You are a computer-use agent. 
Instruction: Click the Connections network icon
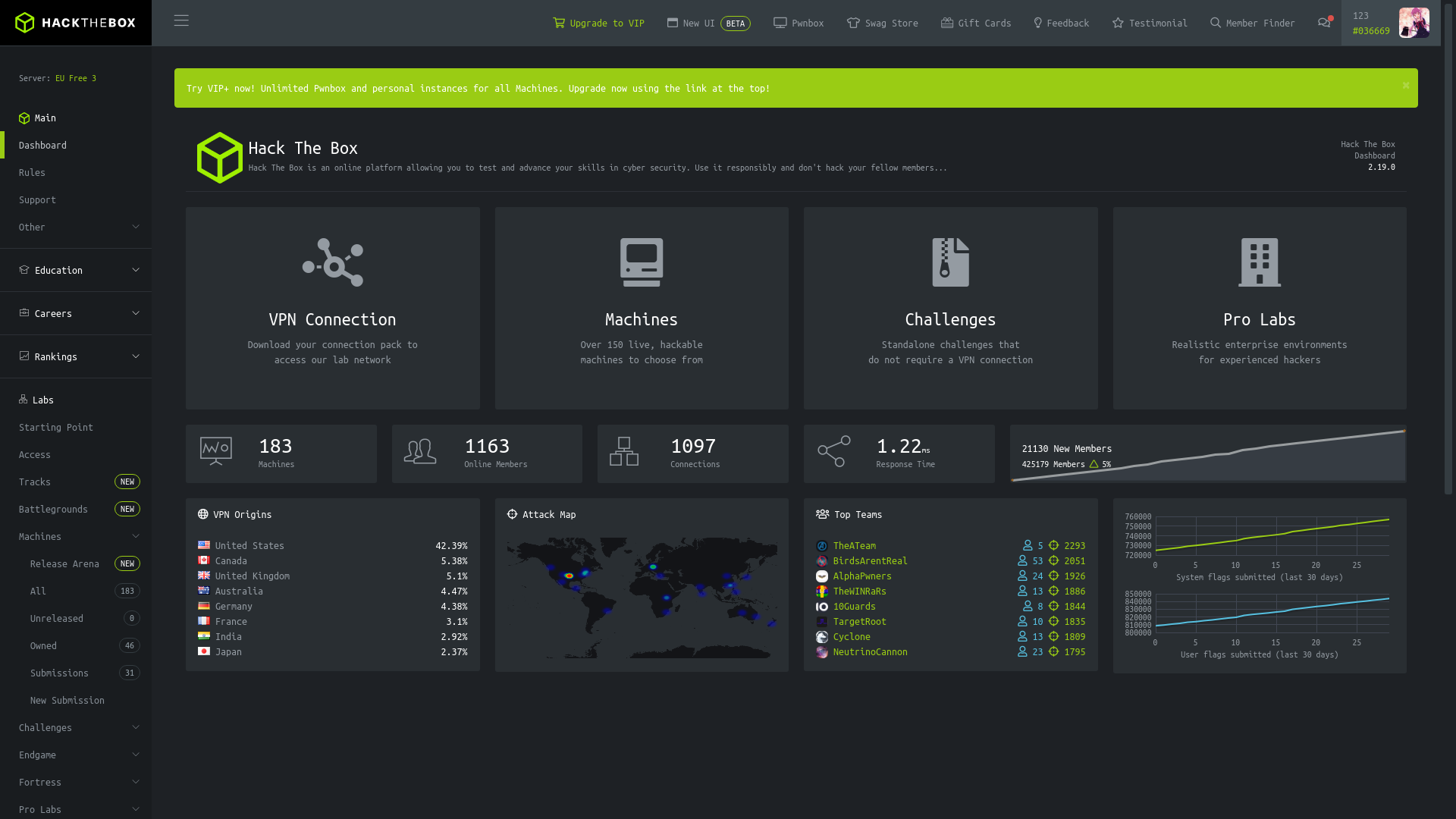tap(624, 451)
